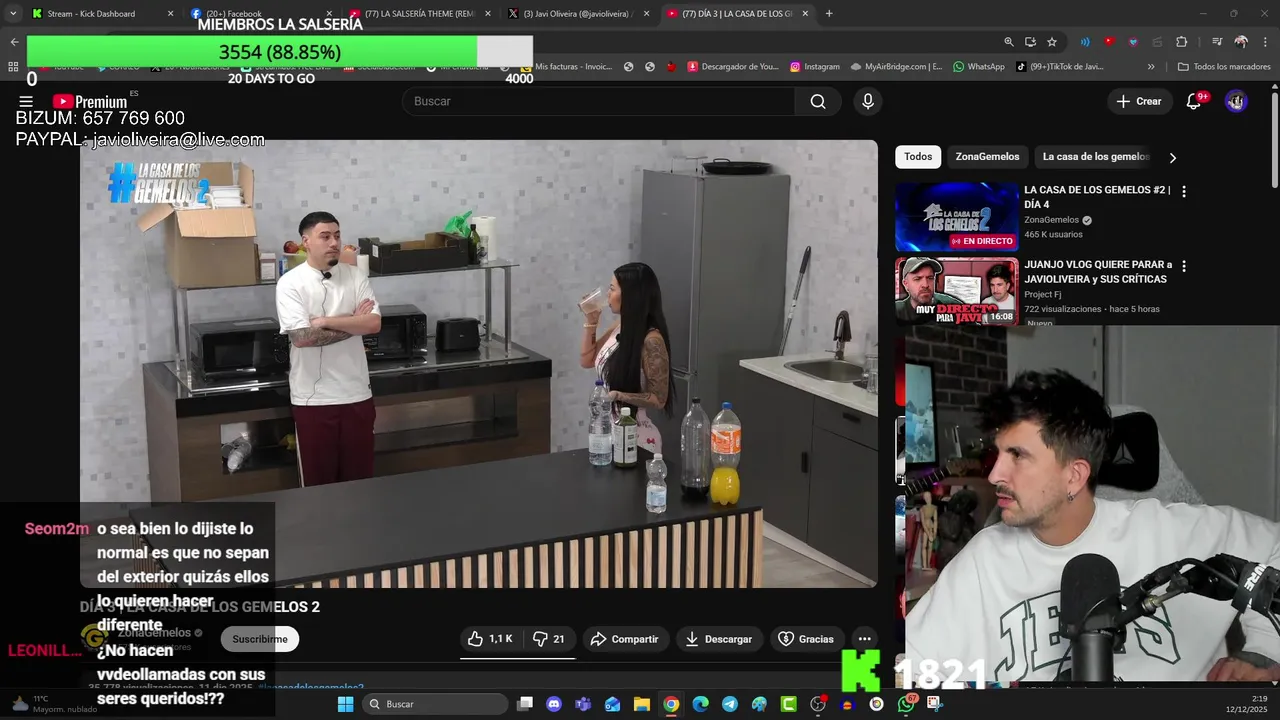
Task: Open Descargador de You... bookmark
Action: [x=734, y=67]
